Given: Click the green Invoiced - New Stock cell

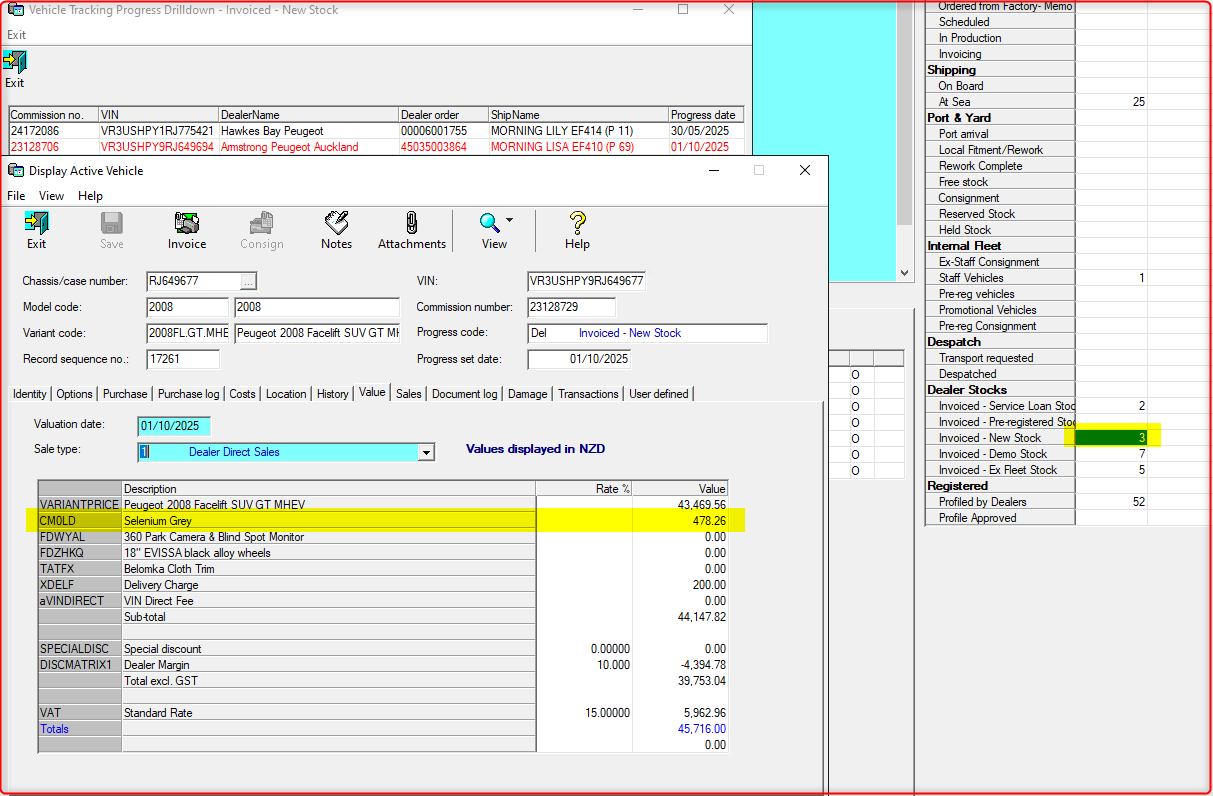Looking at the screenshot, I should pyautogui.click(x=1111, y=438).
